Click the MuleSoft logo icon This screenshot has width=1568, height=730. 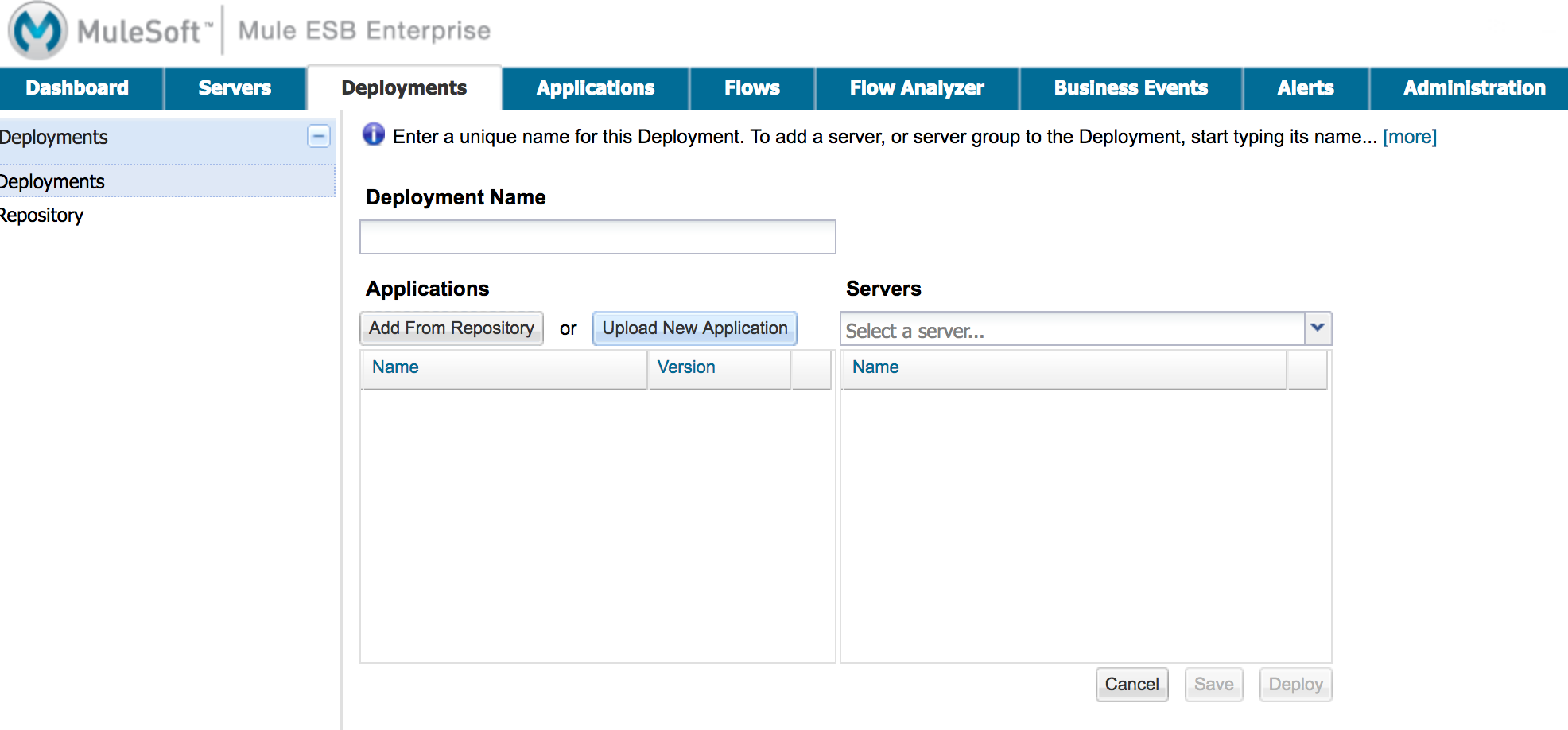37,30
